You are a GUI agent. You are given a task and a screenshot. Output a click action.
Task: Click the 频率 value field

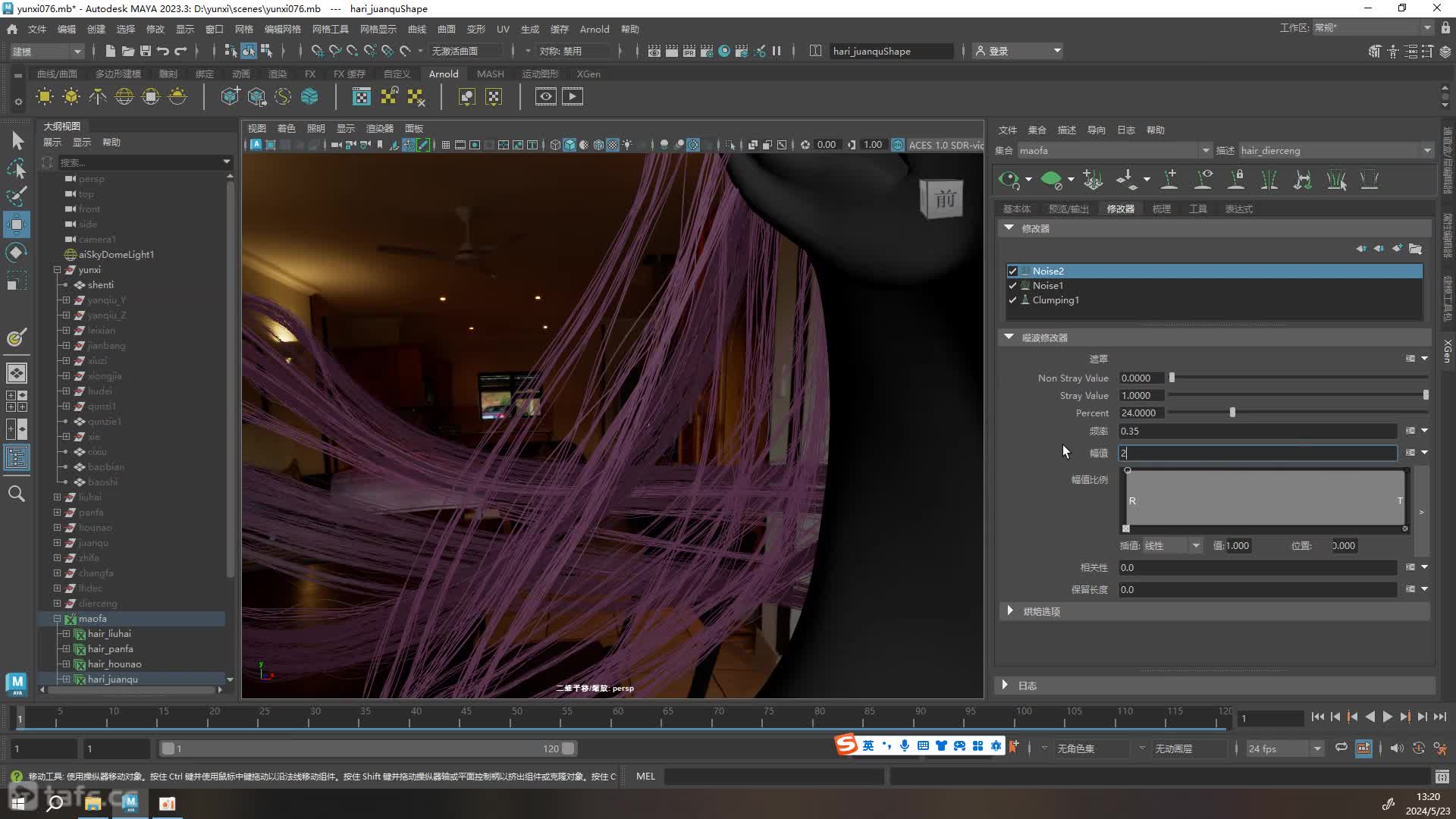click(1257, 431)
